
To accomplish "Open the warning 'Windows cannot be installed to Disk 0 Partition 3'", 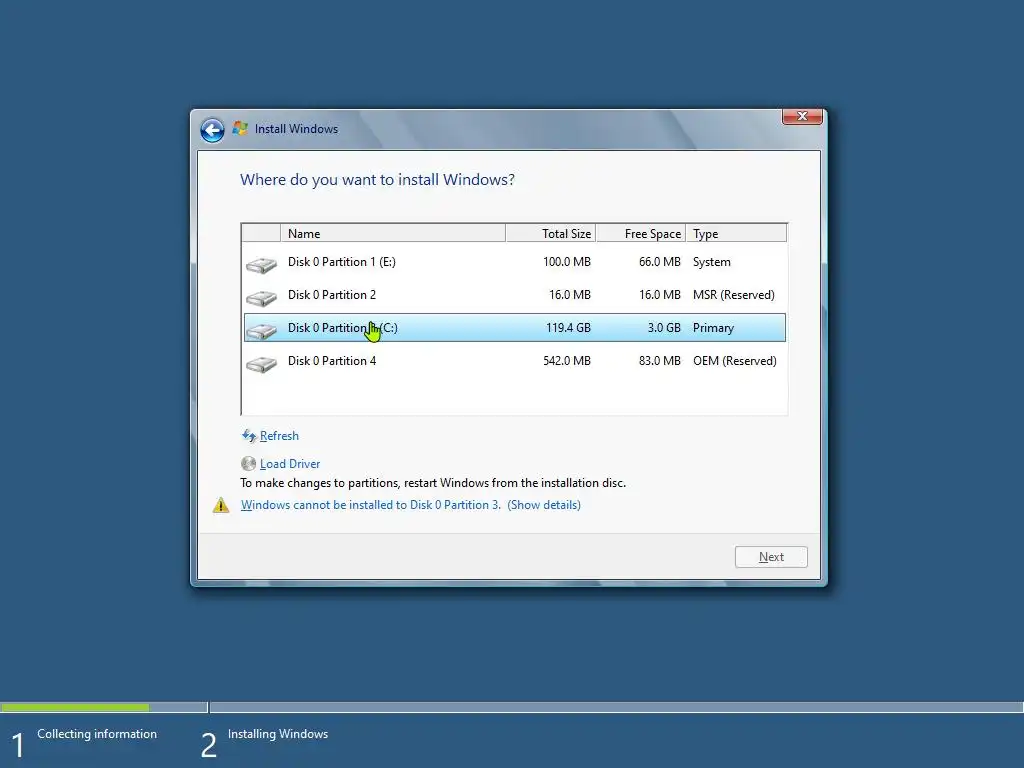I will tap(411, 505).
